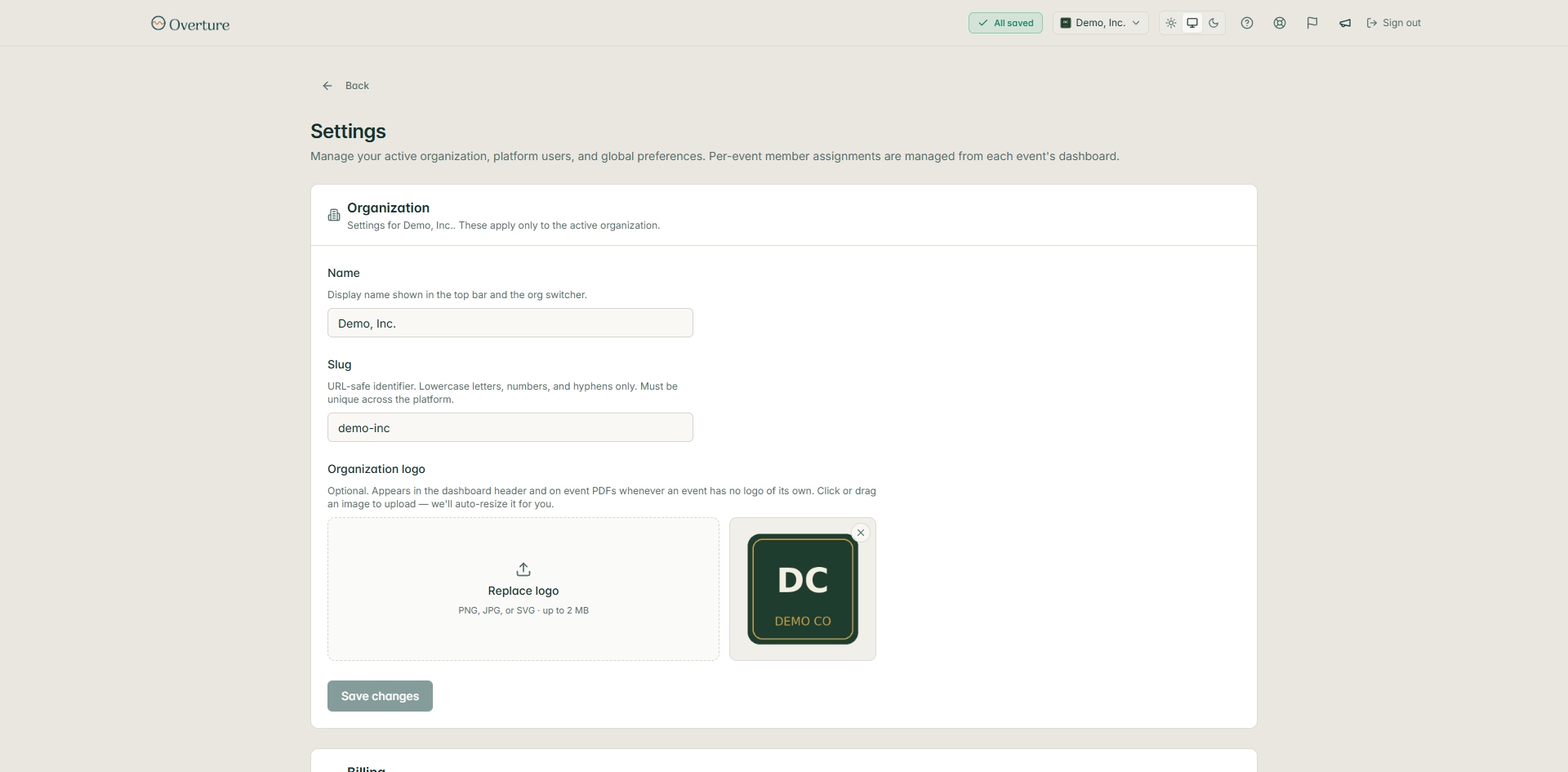Focus the Slug field containing demo-inc

[x=510, y=427]
